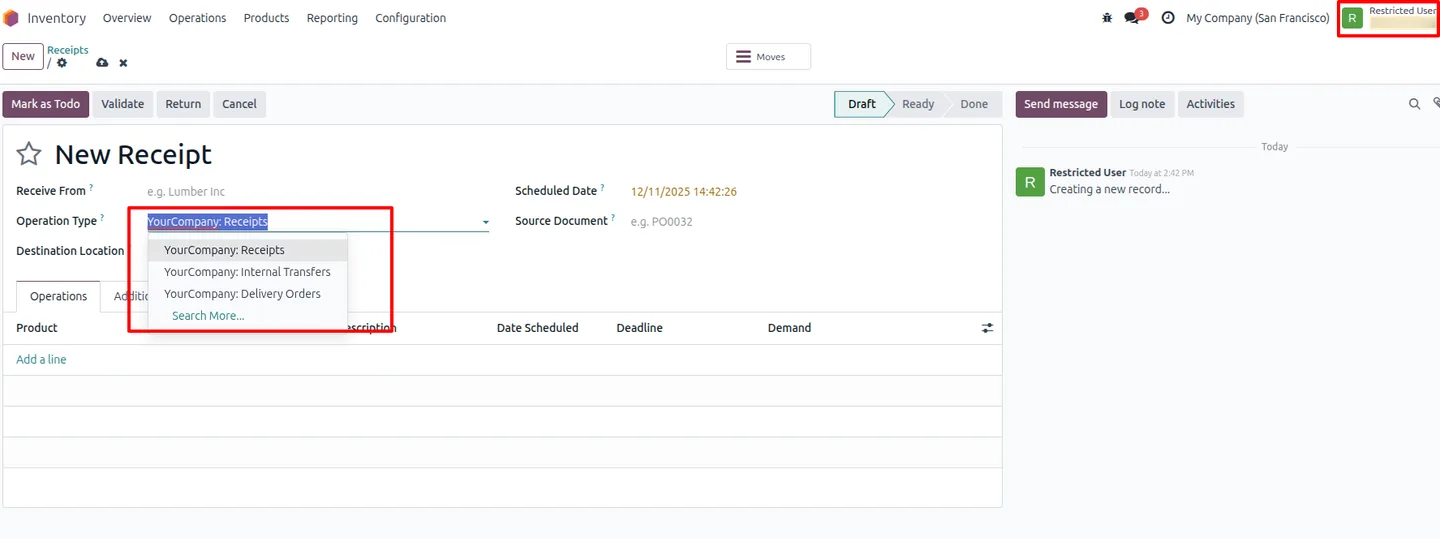Viewport: 1440px width, 539px height.
Task: Open My Company (San Francisco) company switcher
Action: (1257, 18)
